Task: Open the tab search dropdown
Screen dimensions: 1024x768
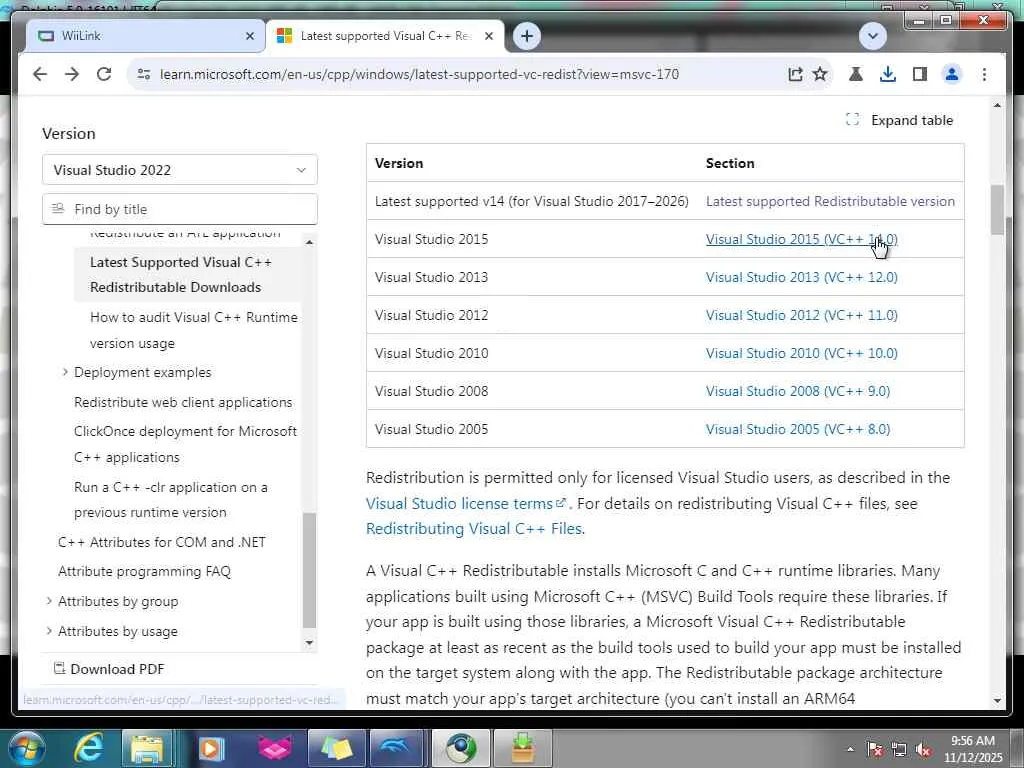Action: 872,36
